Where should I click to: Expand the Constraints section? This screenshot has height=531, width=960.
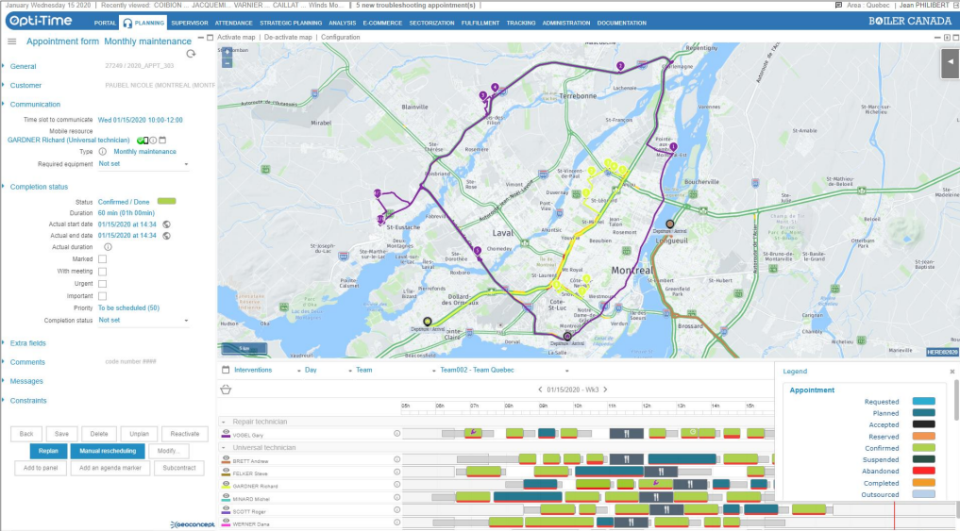[x=28, y=401]
